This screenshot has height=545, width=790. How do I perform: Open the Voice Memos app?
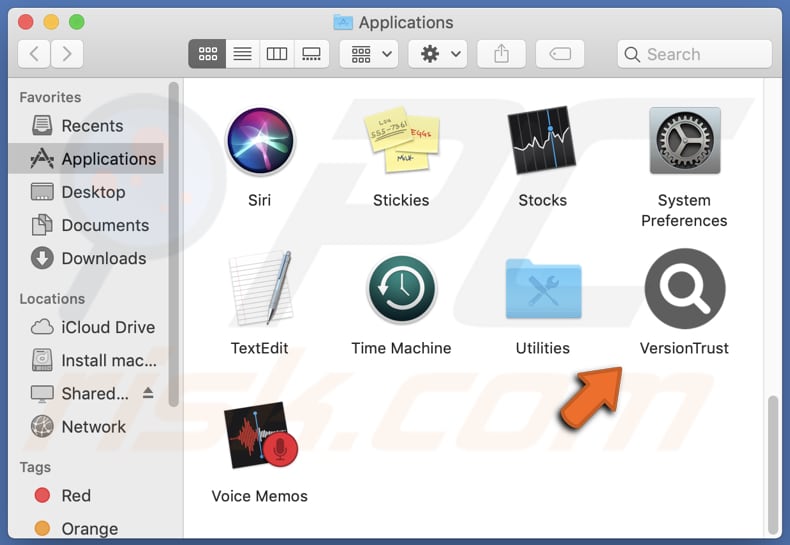pyautogui.click(x=259, y=437)
